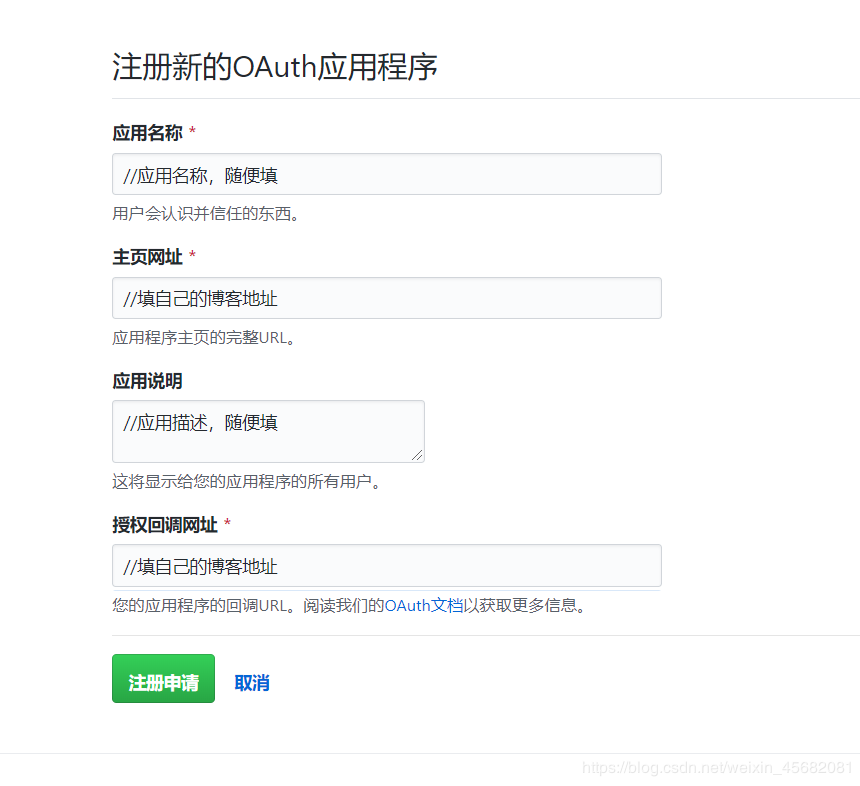Click inside the 应用说明 description textarea
Viewport: 860px width, 786px height.
point(268,430)
